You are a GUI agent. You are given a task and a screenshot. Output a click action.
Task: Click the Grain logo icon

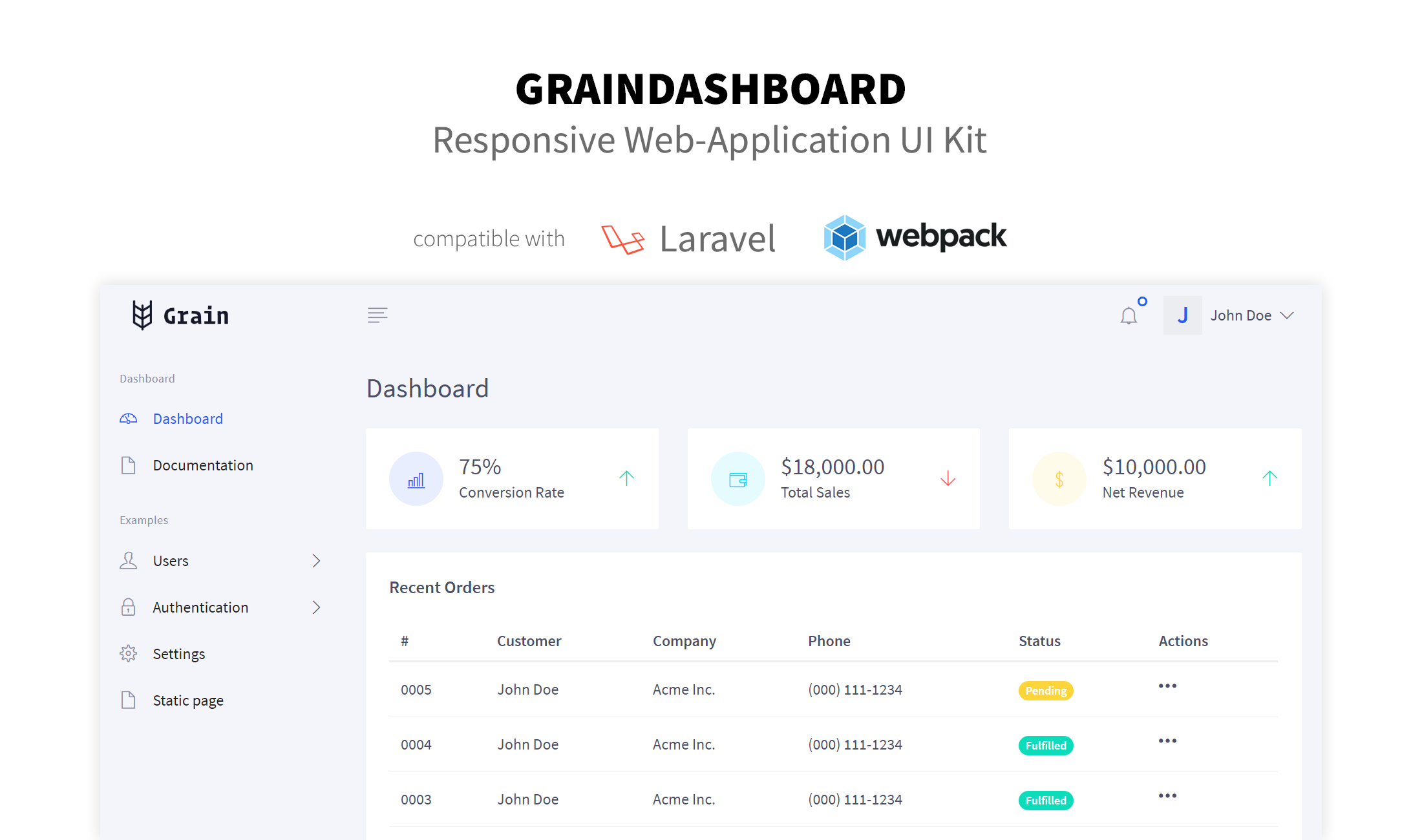[x=142, y=315]
